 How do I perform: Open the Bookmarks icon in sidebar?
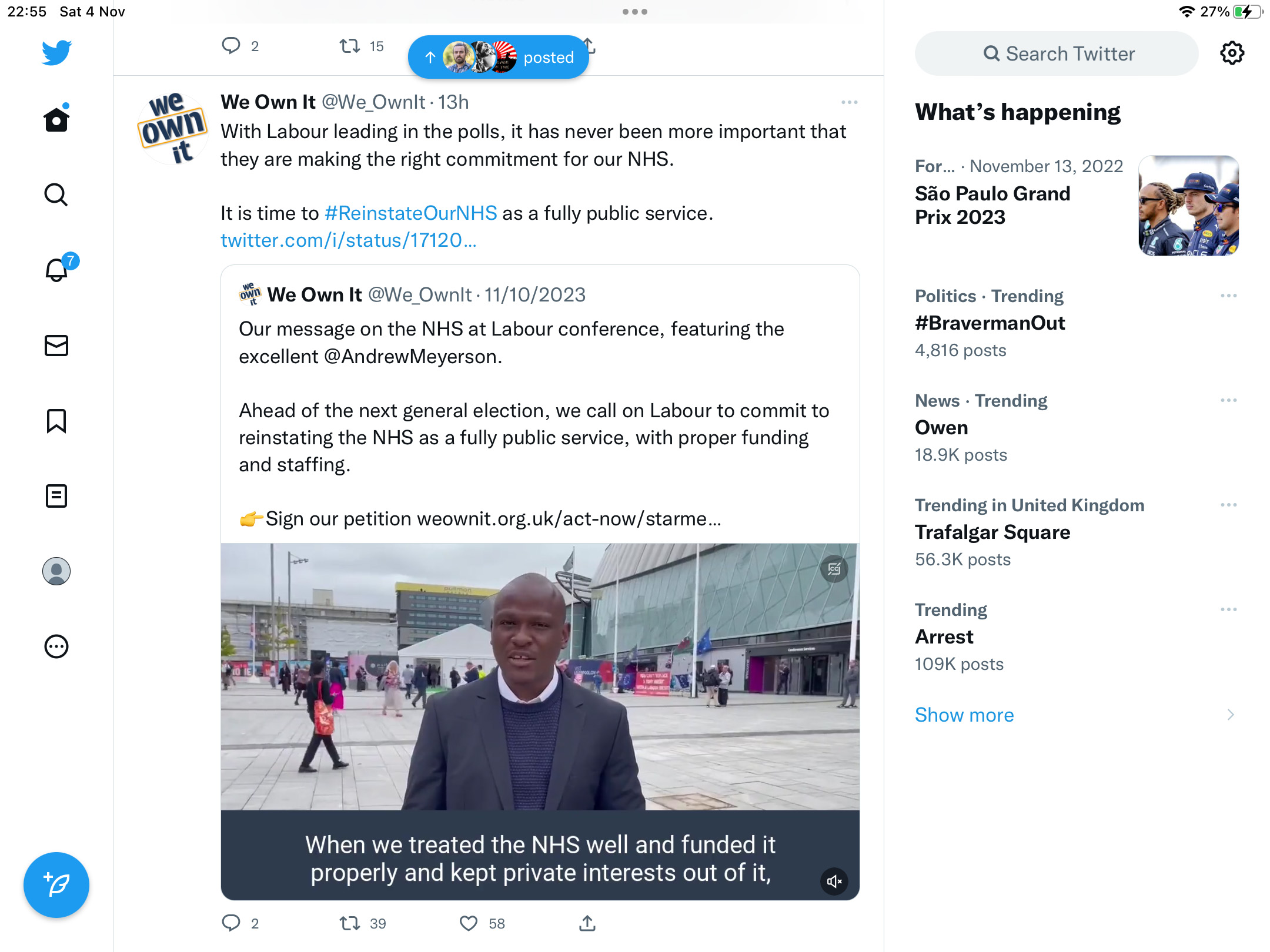pos(56,421)
